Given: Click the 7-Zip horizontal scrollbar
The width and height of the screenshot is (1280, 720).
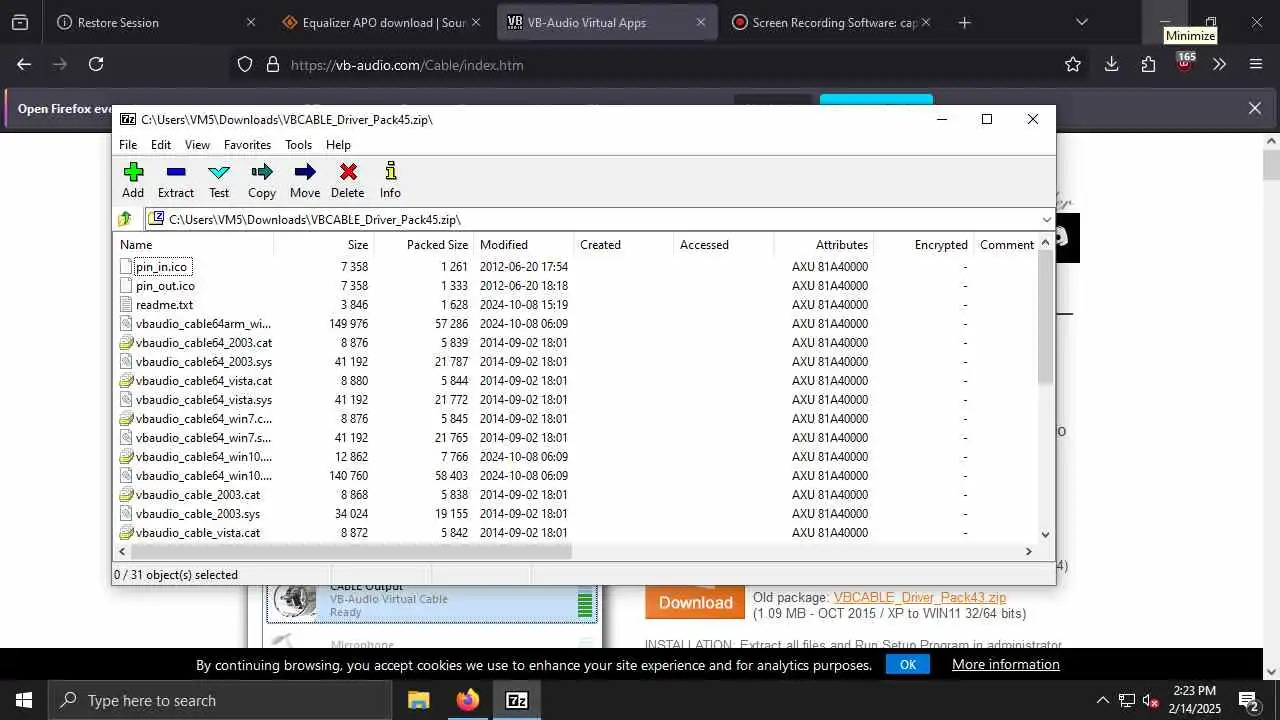Looking at the screenshot, I should click(351, 551).
